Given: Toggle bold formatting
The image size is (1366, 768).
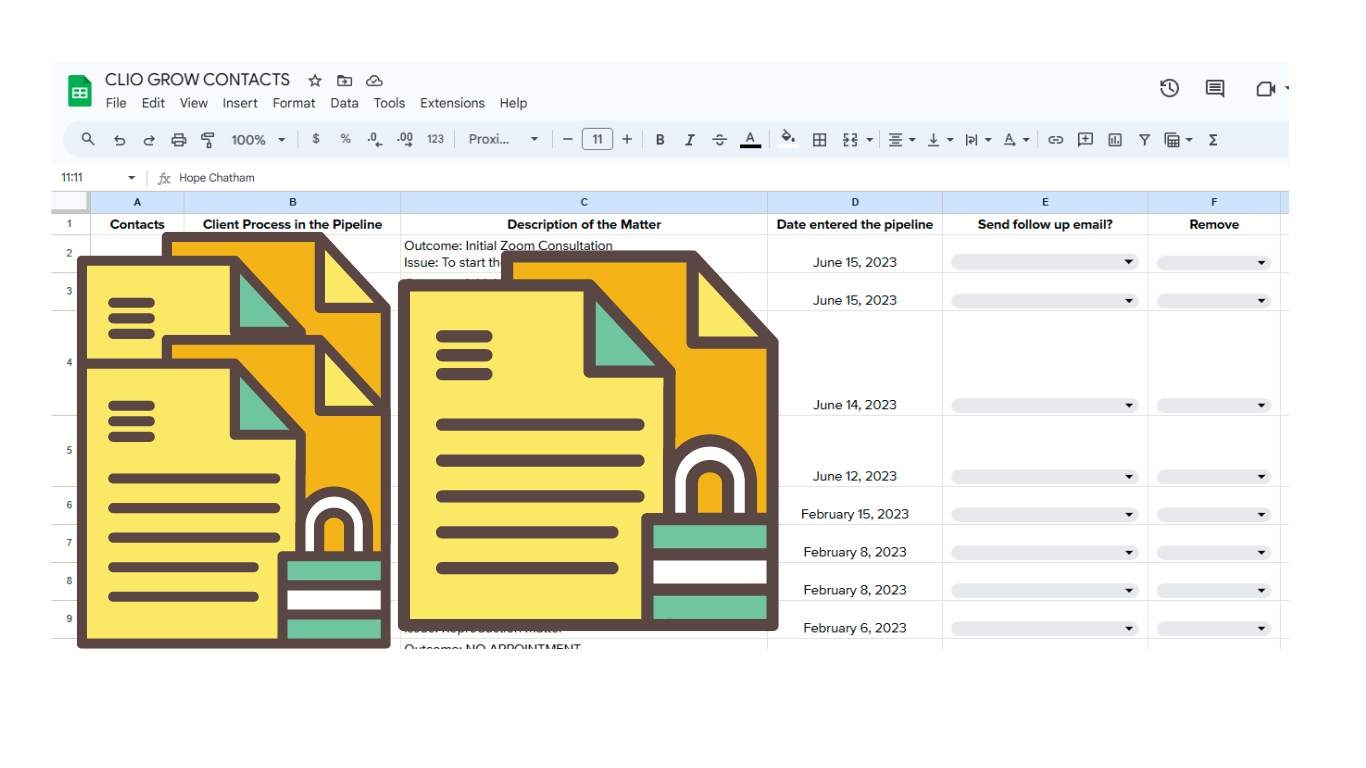Looking at the screenshot, I should point(660,140).
